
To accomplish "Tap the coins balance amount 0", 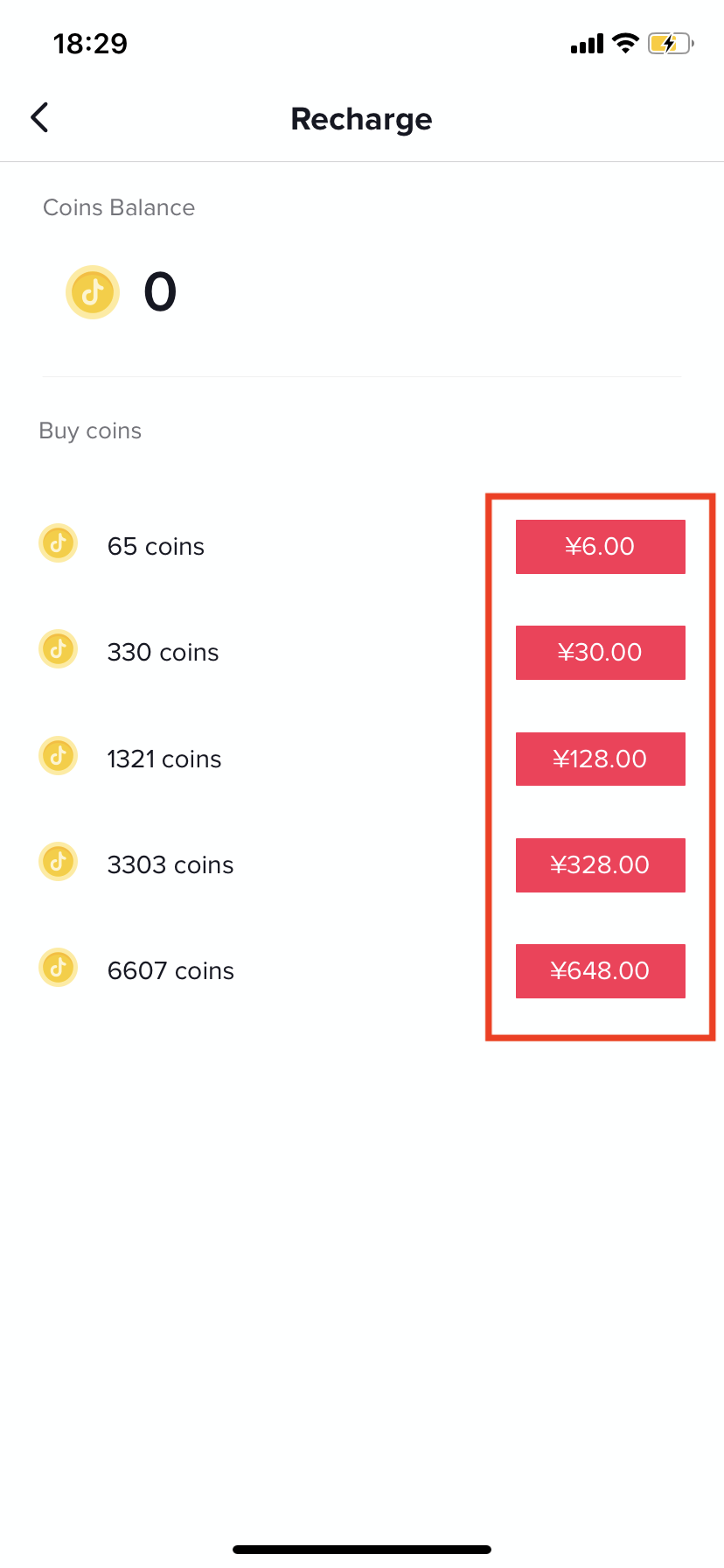I will click(x=160, y=292).
